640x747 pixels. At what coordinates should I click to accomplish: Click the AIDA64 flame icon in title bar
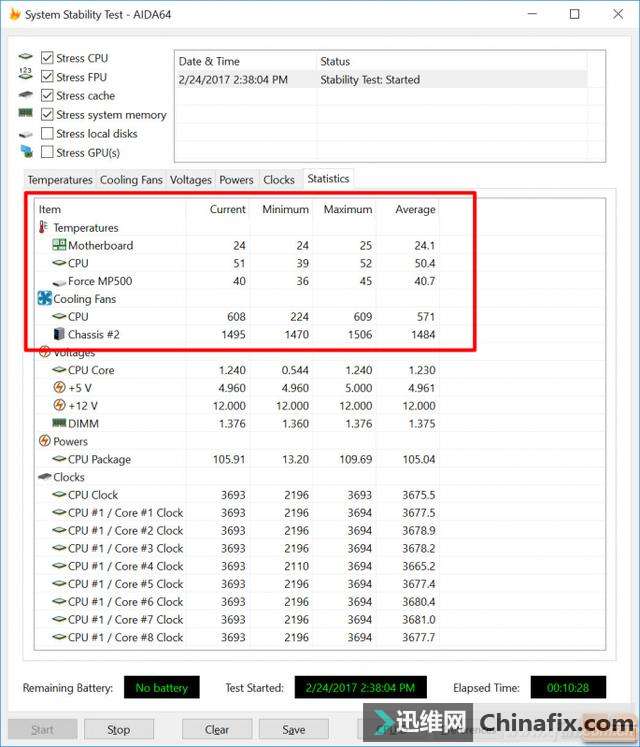pos(15,14)
